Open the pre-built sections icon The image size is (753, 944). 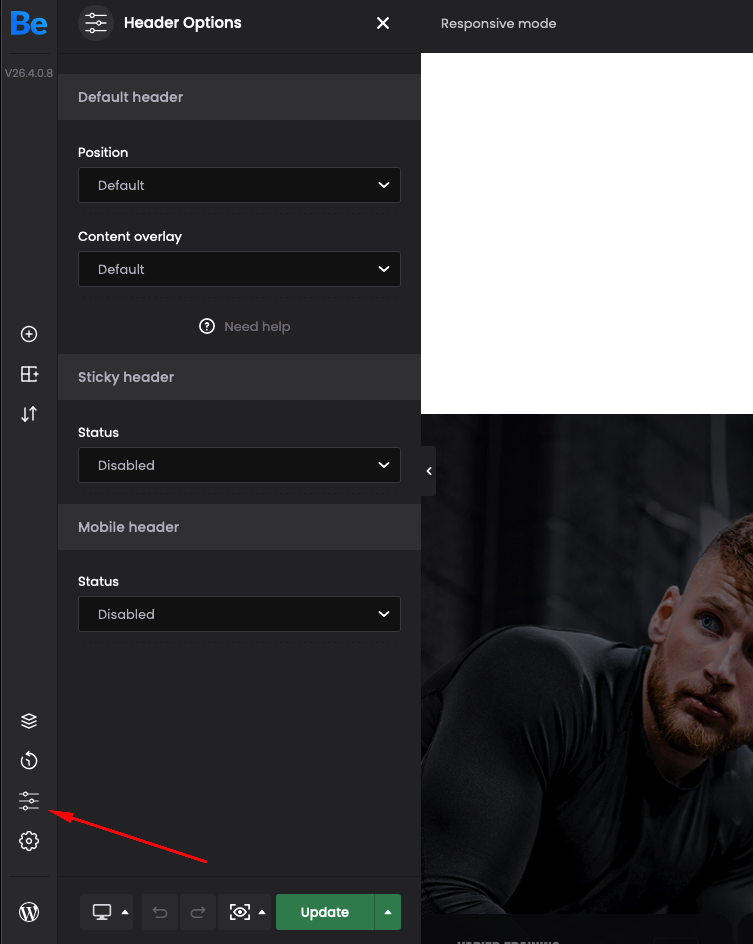(29, 374)
